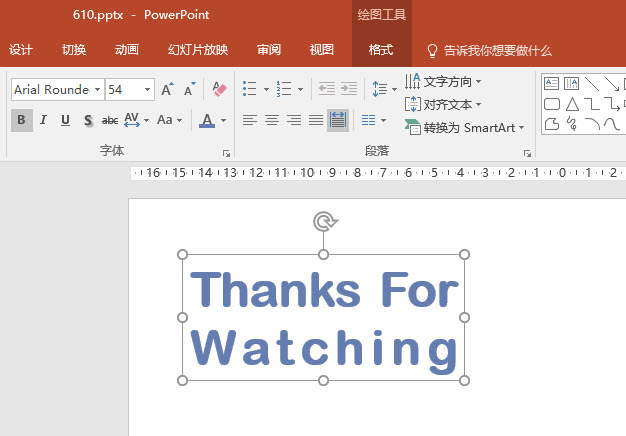This screenshot has width=626, height=436.
Task: Increase the list indent level
Action: point(349,89)
